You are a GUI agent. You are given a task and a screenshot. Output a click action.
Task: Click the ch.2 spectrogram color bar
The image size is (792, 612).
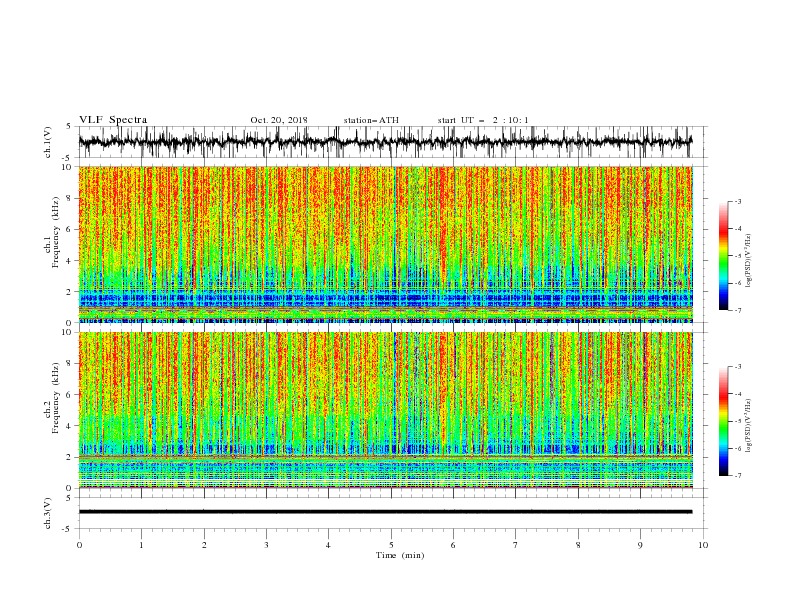(x=723, y=421)
